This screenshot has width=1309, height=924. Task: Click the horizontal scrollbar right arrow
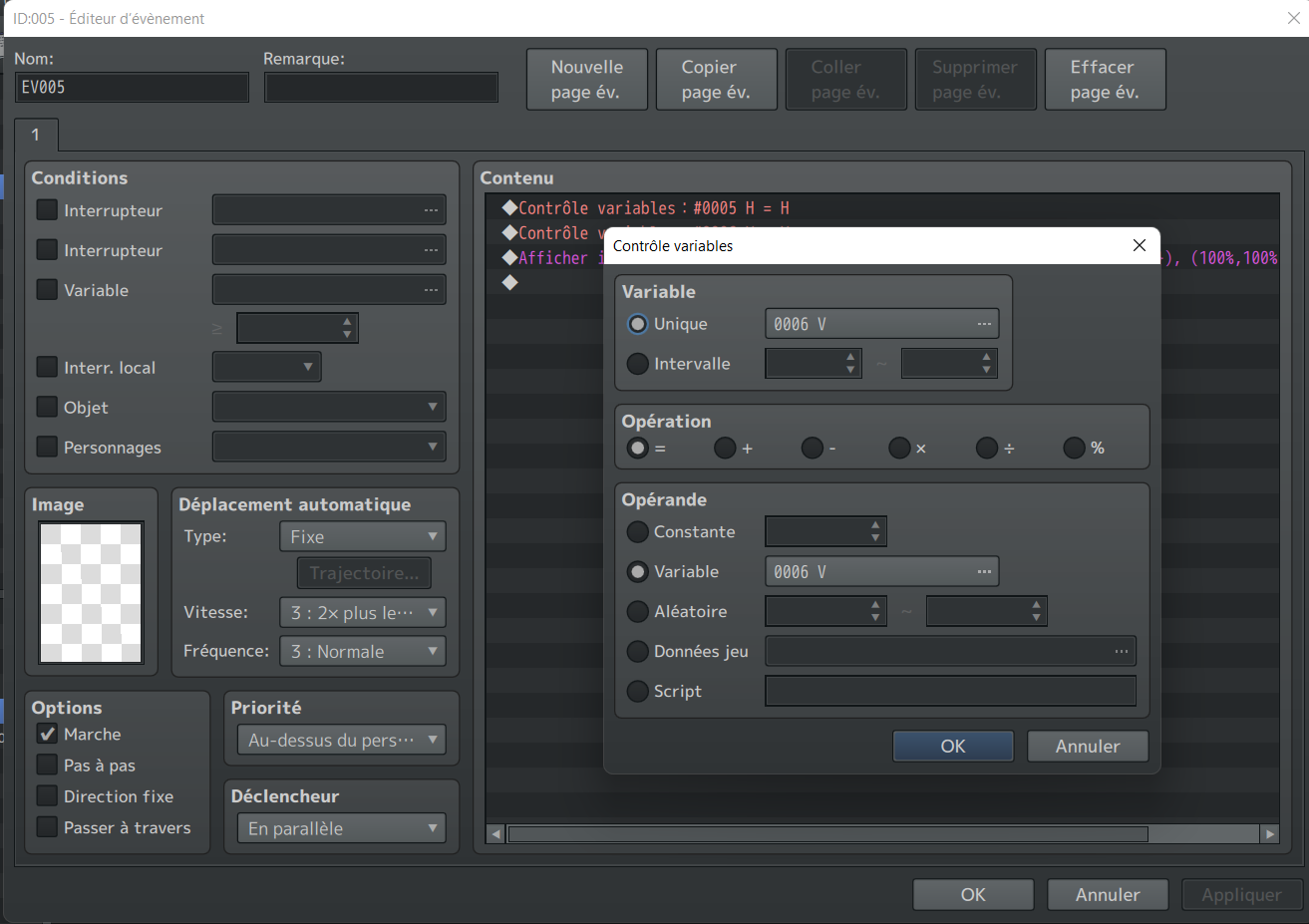click(1268, 834)
